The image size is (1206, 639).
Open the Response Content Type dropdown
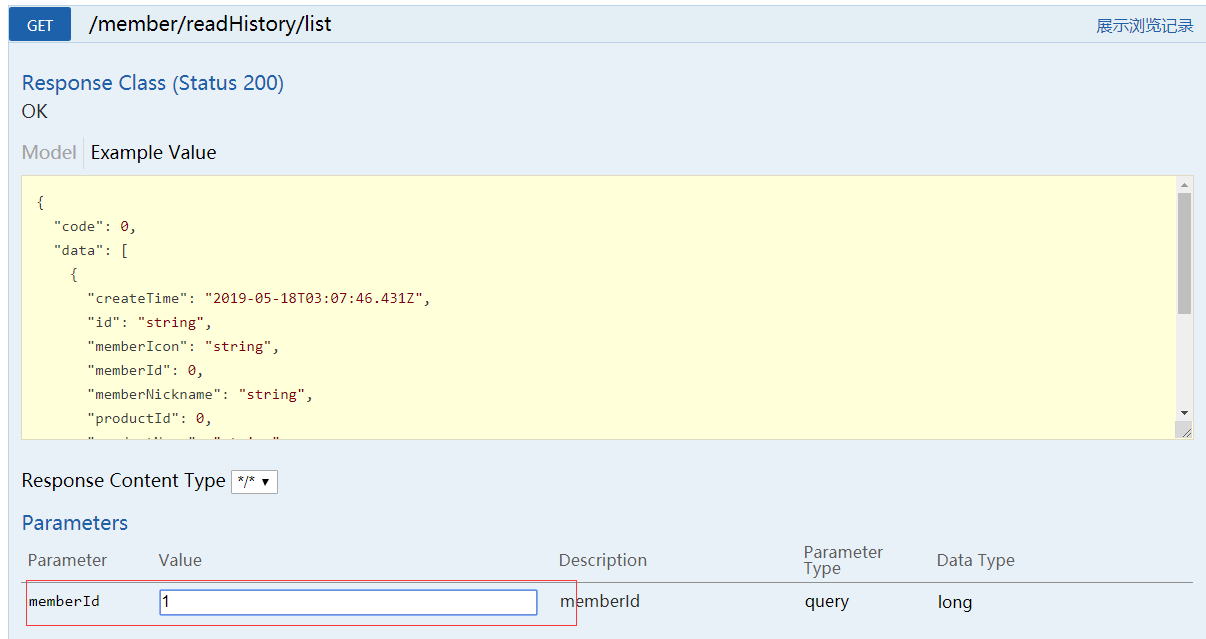point(254,482)
